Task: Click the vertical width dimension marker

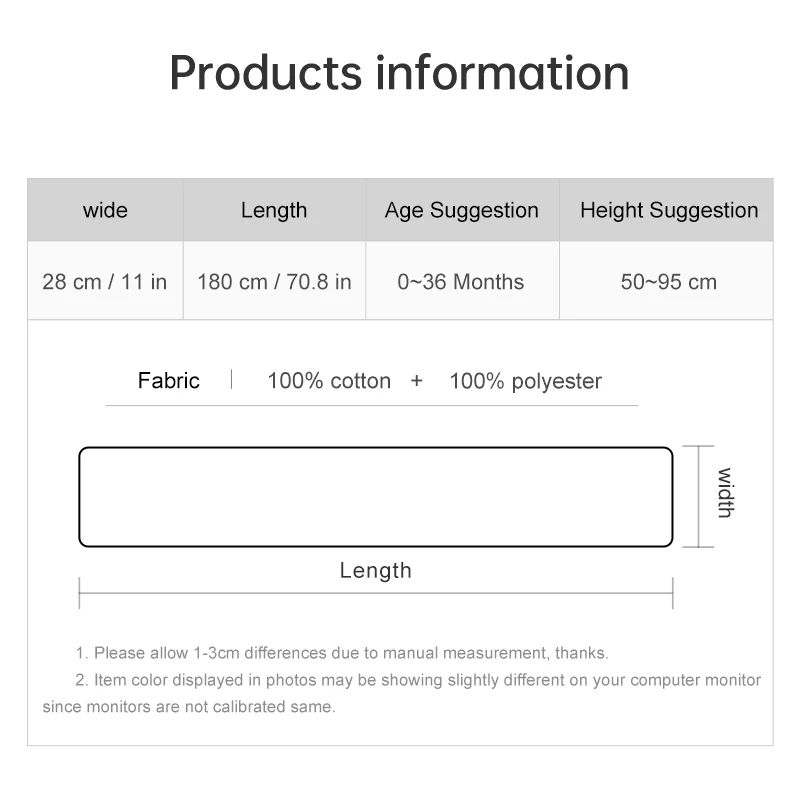Action: point(698,496)
